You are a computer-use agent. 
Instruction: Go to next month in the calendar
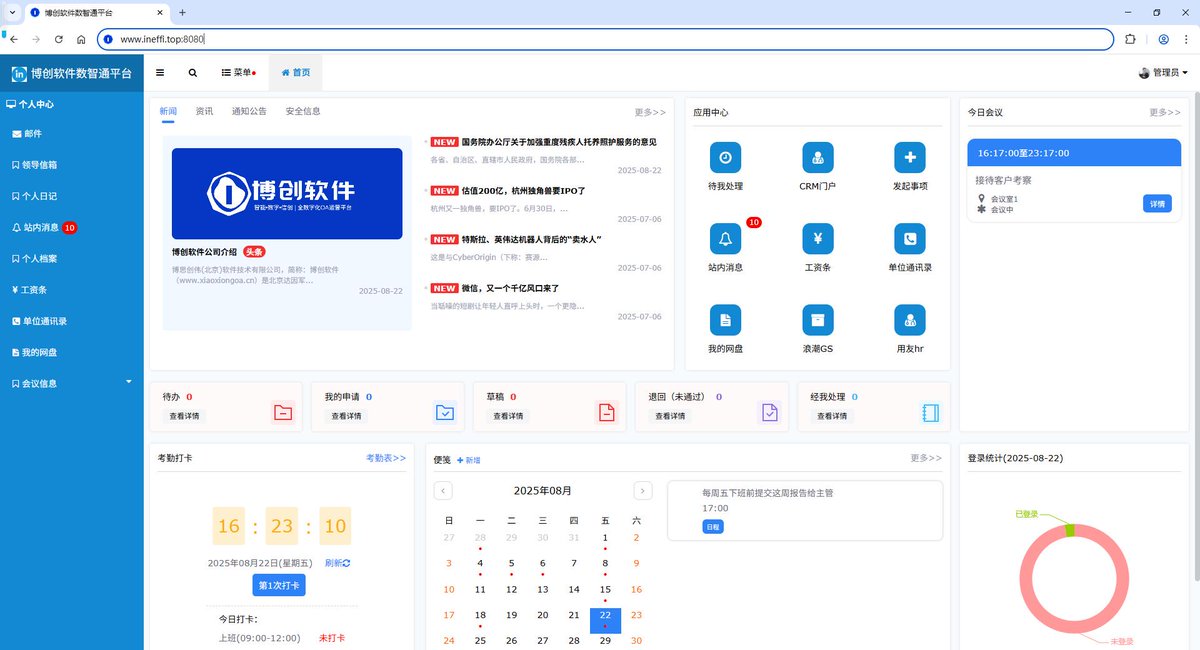(x=643, y=491)
